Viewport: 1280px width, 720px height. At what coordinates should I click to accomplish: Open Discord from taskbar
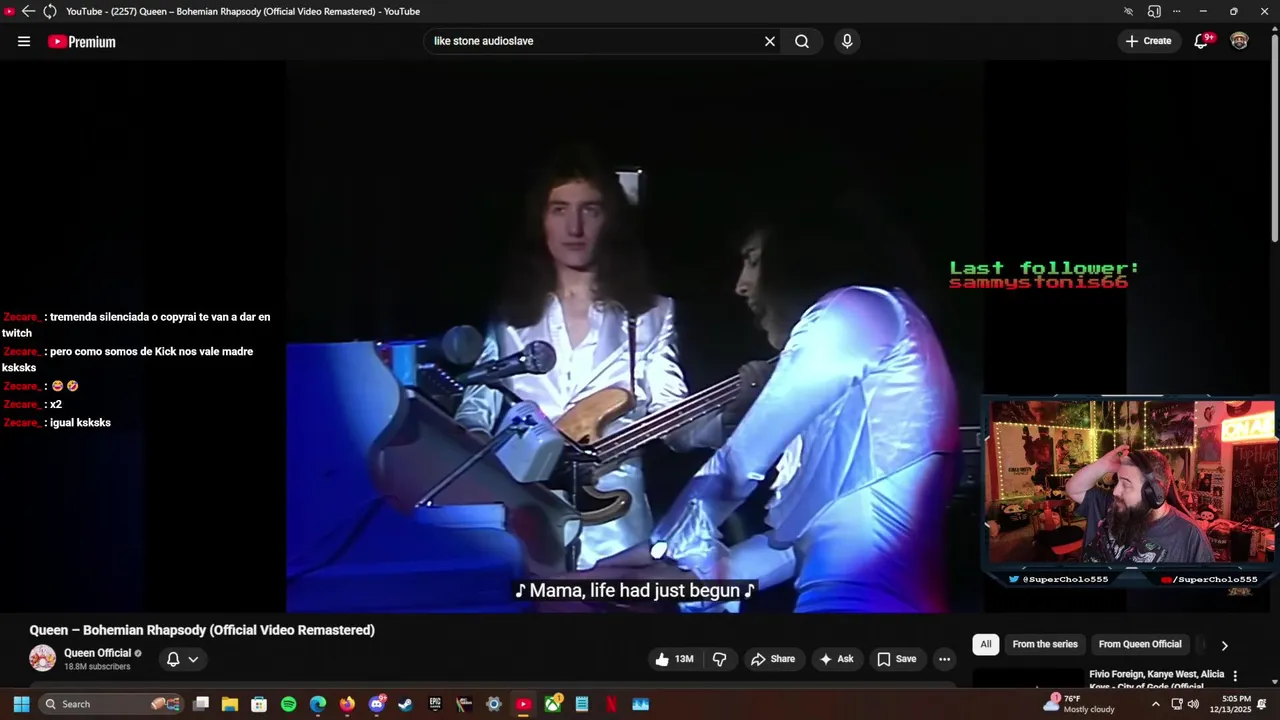click(377, 704)
